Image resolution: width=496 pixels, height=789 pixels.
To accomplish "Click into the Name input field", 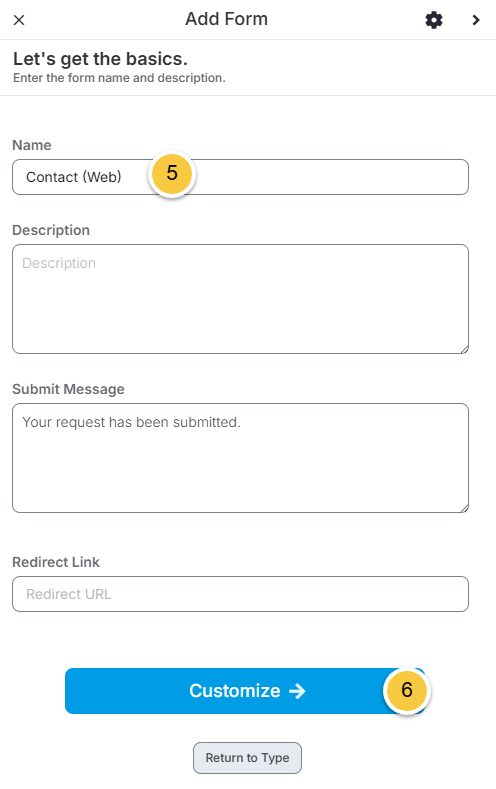I will pyautogui.click(x=240, y=177).
